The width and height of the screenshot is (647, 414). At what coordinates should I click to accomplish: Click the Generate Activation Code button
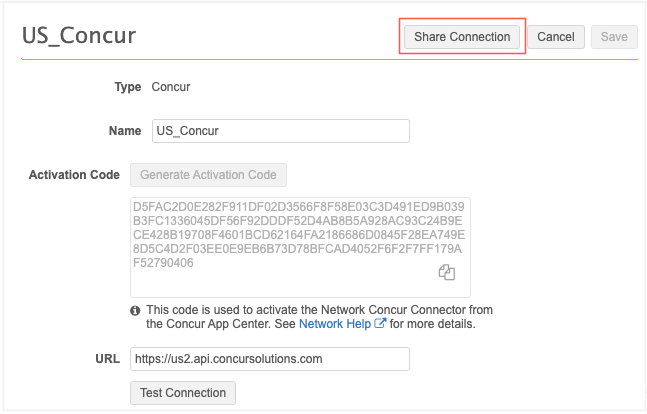[x=208, y=175]
